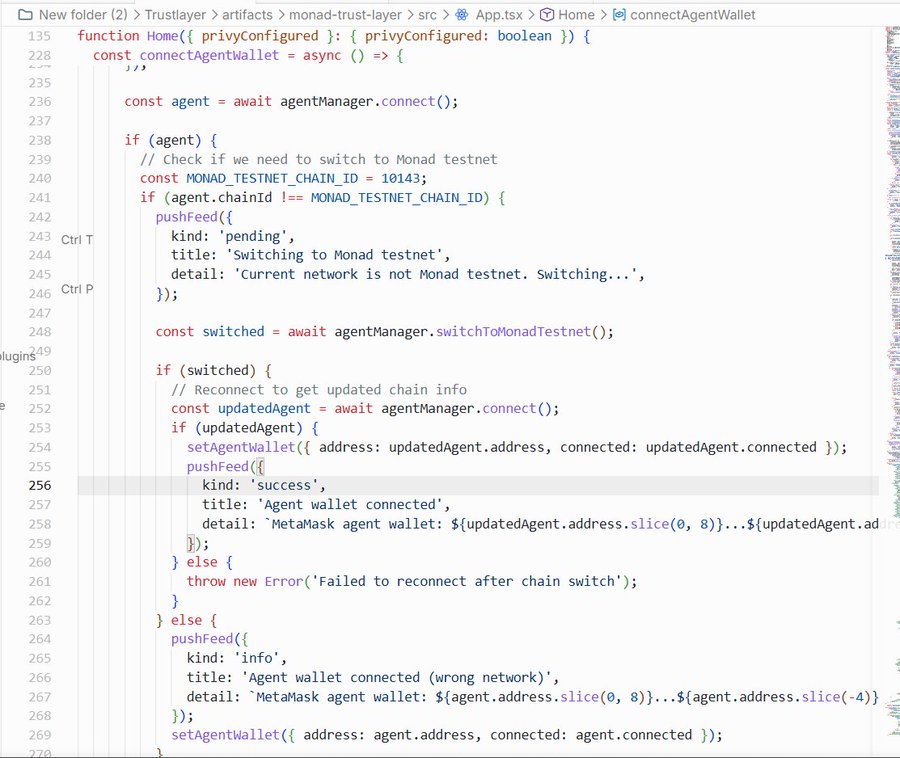
Task: Open the artifacts breadcrumb
Action: click(x=247, y=15)
